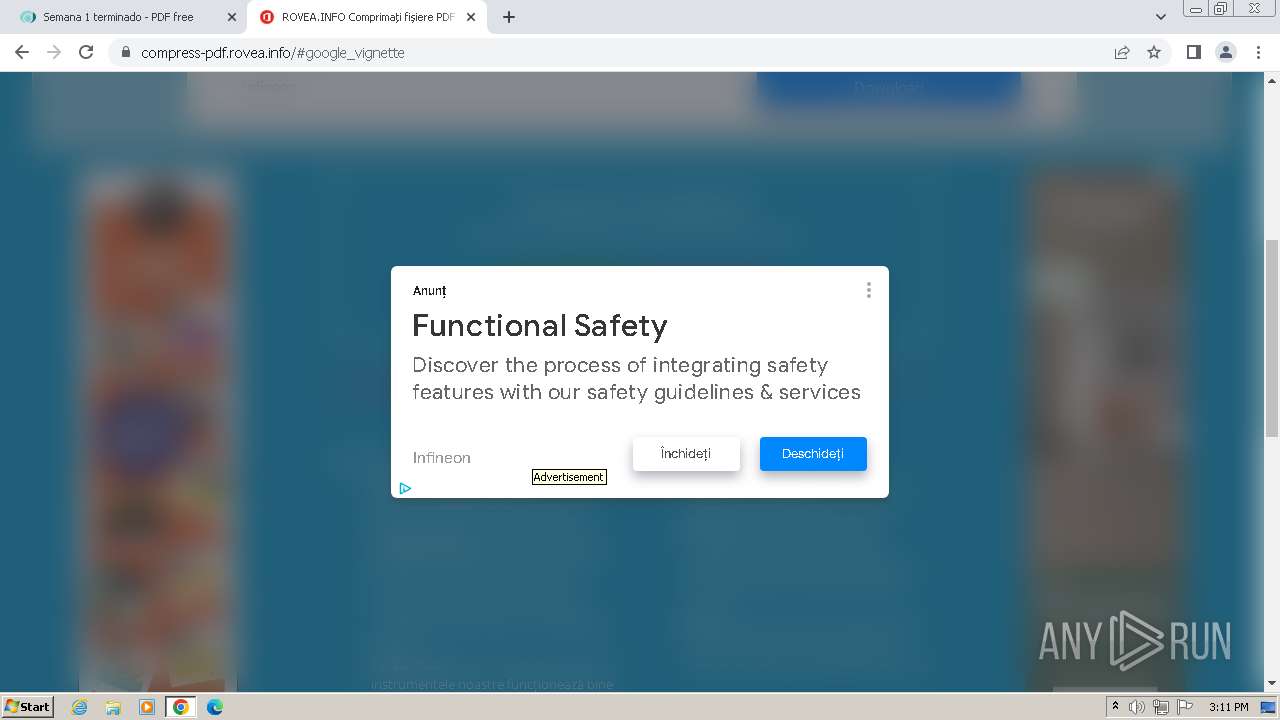Click the network tray icon
Image resolution: width=1280 pixels, height=720 pixels.
pyautogui.click(x=1160, y=707)
